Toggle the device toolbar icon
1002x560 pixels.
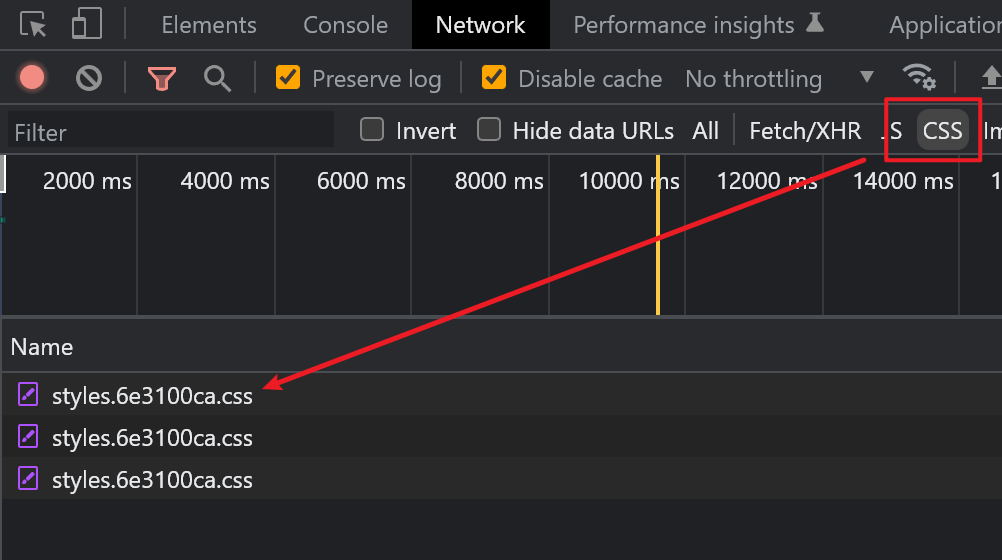[88, 25]
